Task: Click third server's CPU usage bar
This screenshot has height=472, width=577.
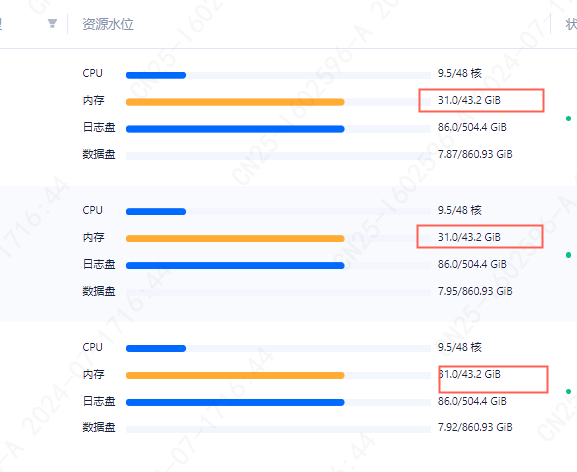Action: [x=278, y=348]
